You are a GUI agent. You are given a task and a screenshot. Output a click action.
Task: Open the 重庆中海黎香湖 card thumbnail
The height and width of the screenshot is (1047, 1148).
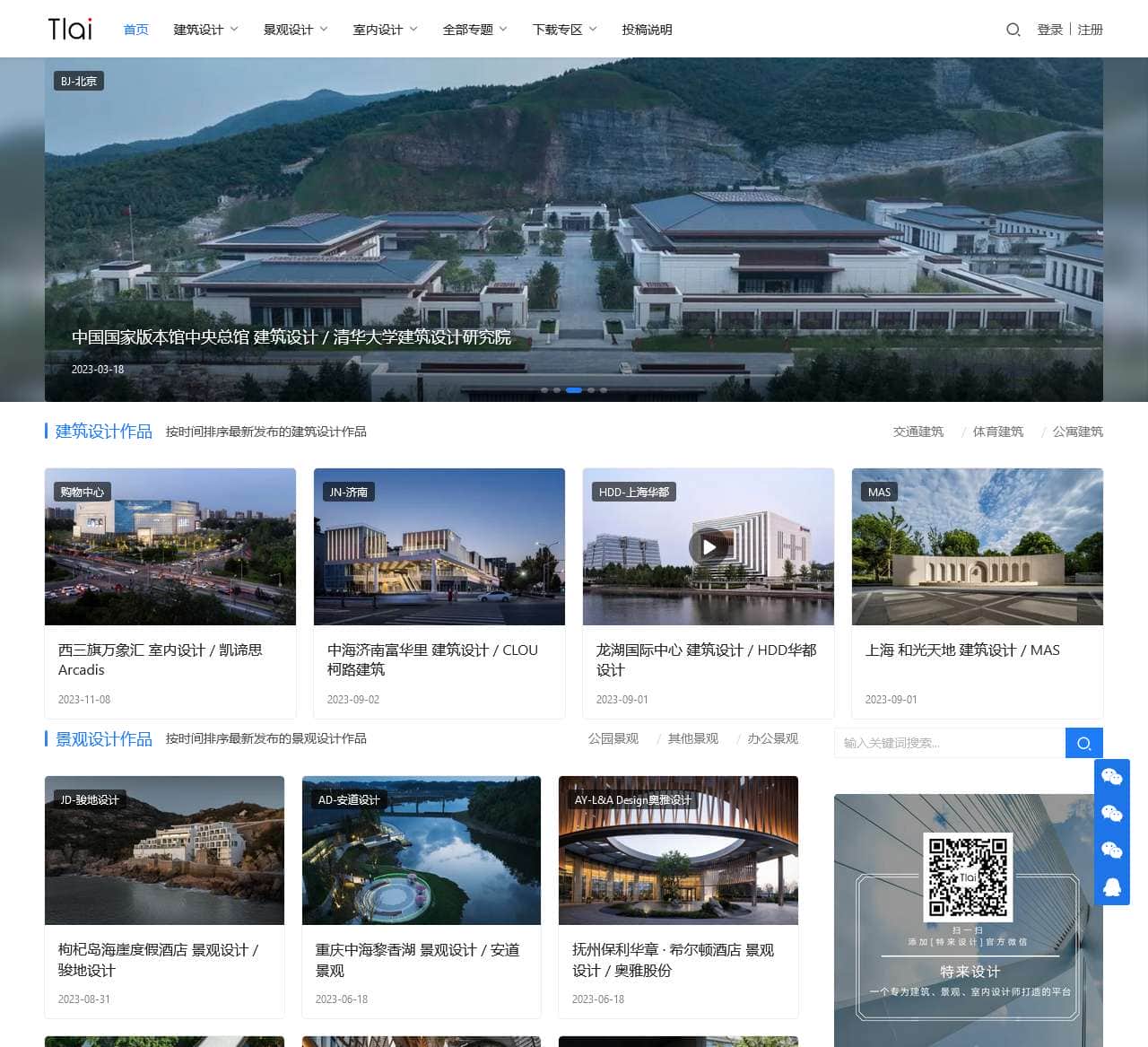tap(422, 851)
